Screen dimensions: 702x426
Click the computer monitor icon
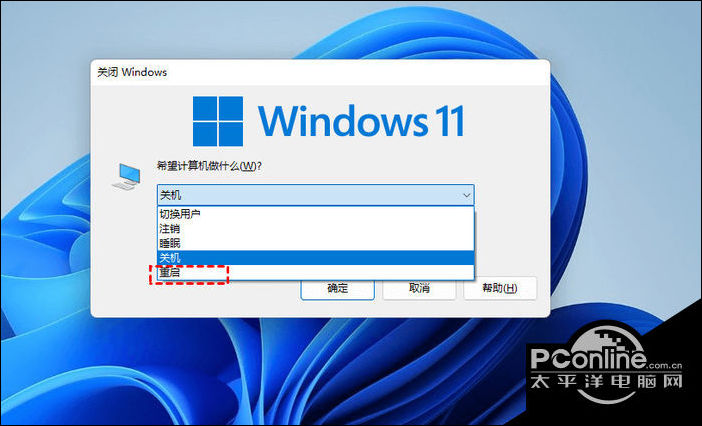126,177
